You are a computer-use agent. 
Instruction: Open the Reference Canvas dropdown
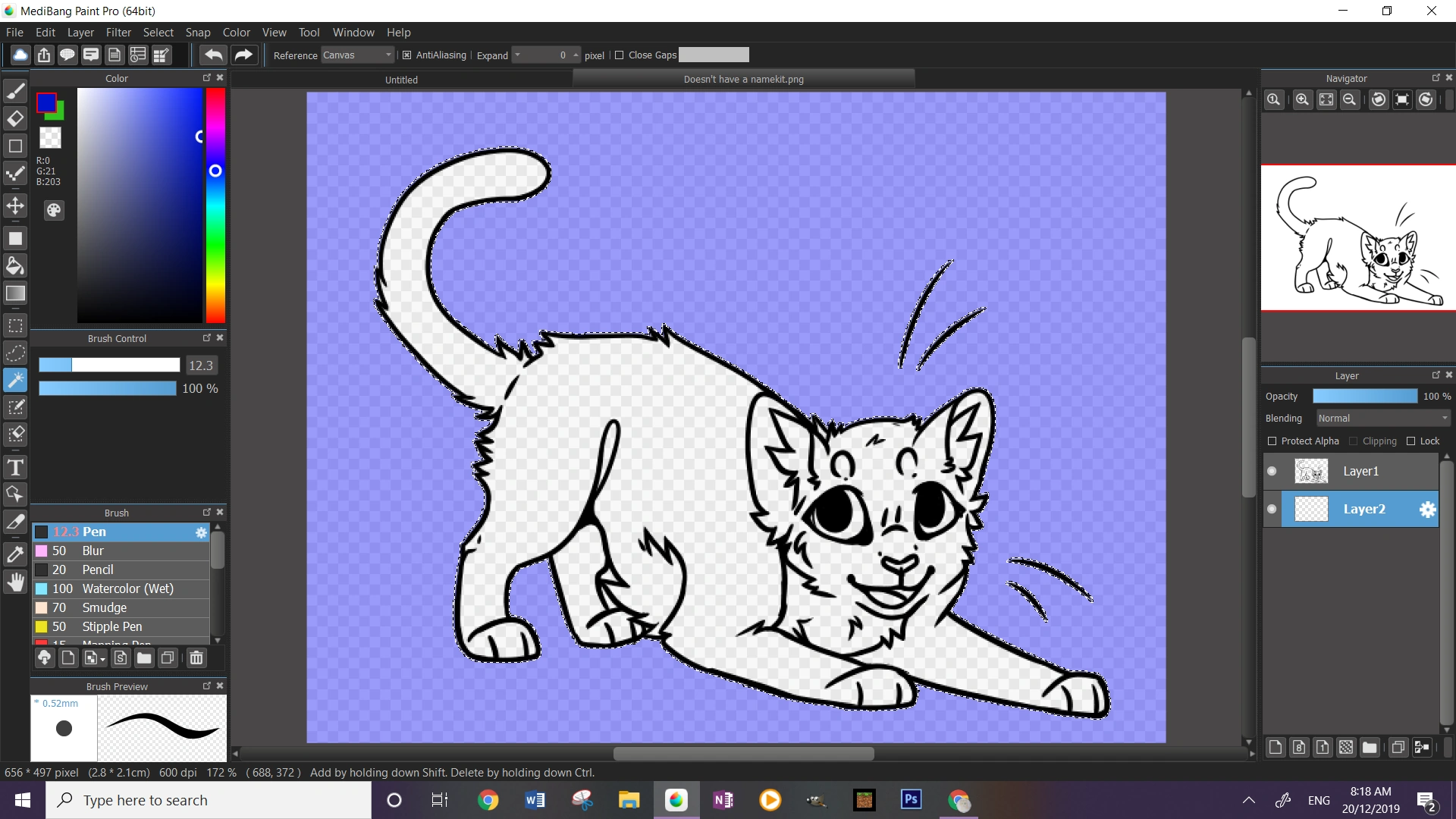coord(357,55)
